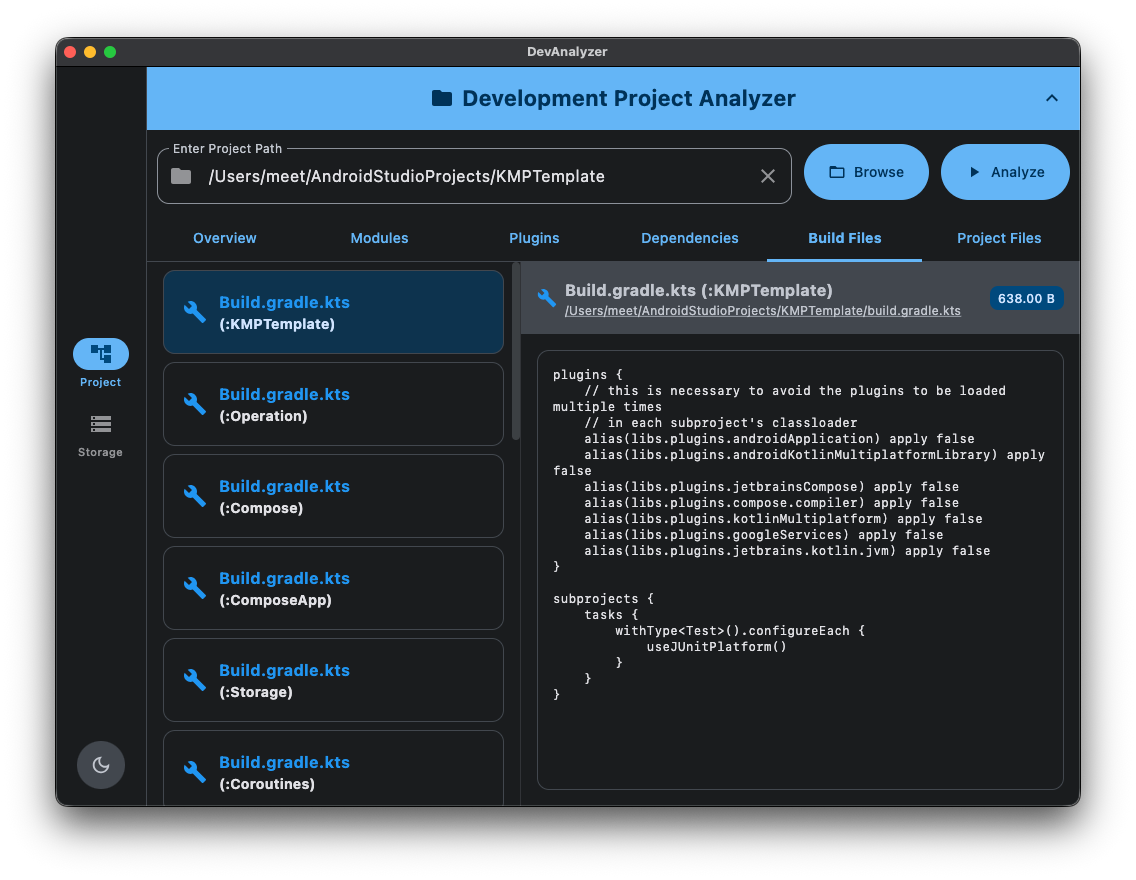This screenshot has width=1136, height=880.
Task: Click the 'alias(libs.plugins.googleServices) apply false' line
Action: (764, 535)
